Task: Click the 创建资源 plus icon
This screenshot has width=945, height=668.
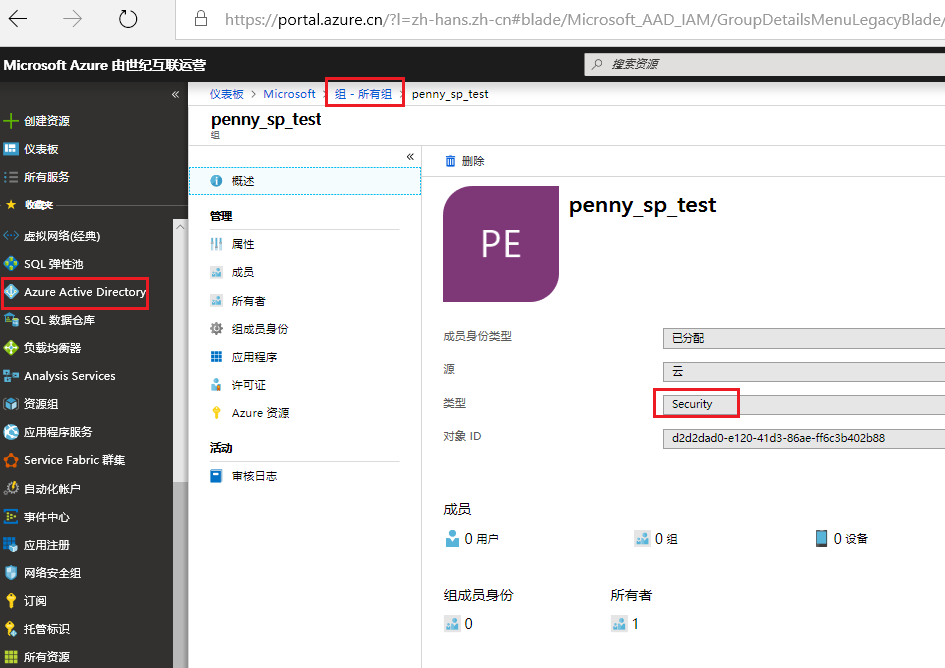Action: tap(11, 121)
